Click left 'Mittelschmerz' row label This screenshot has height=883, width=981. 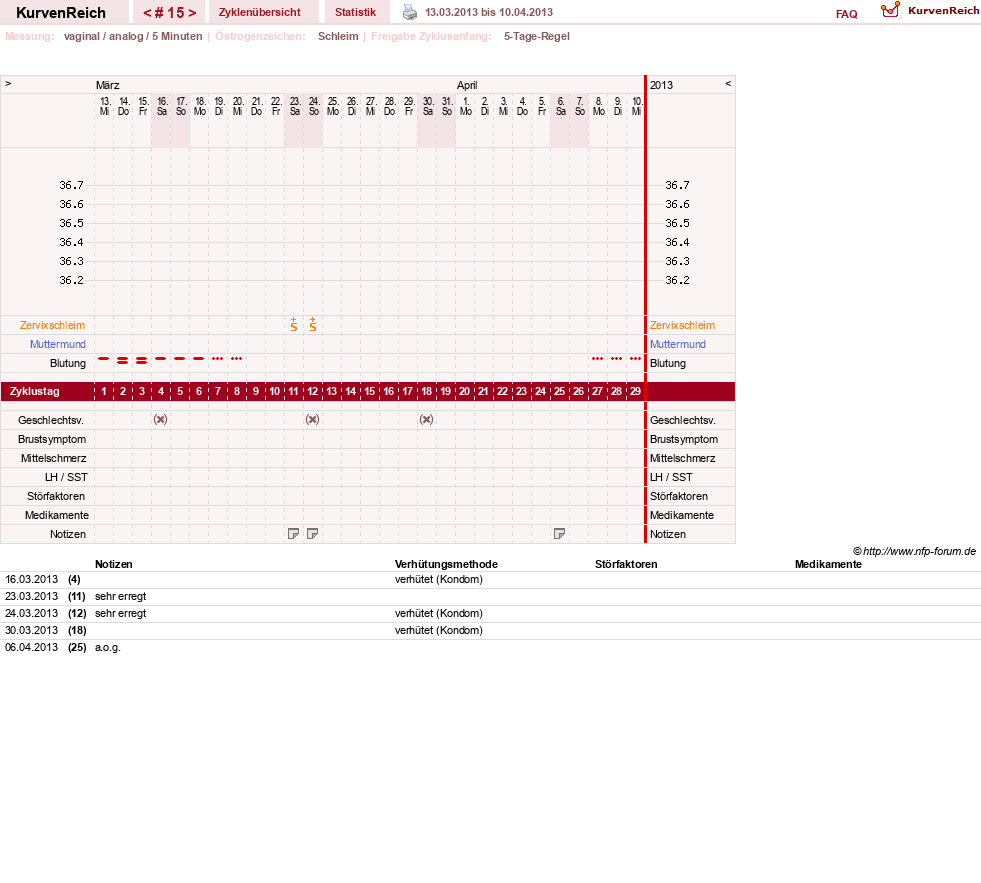54,458
